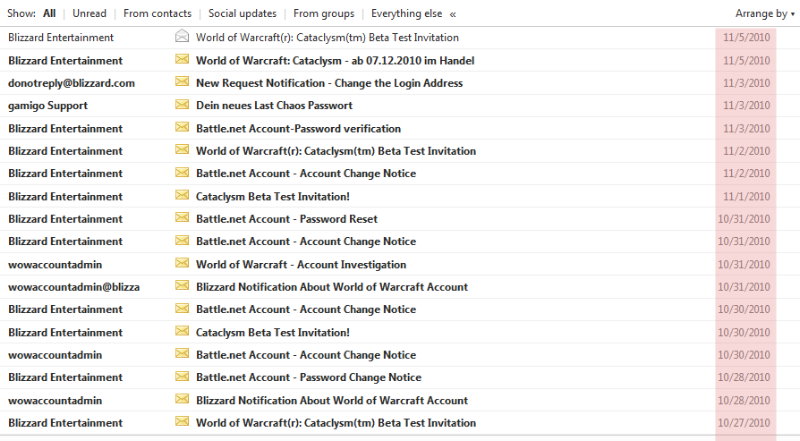Click envelope icon of wowaccountadmin's 10/30/2010 Account Change Notice

point(182,354)
